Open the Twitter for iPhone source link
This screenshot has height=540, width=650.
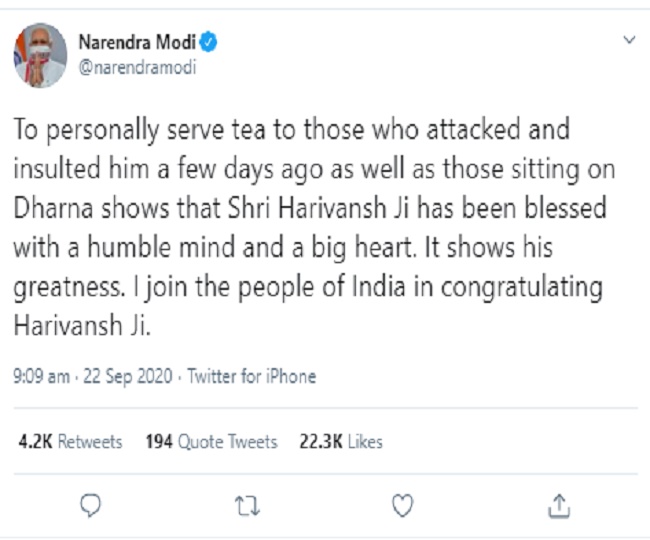pos(252,377)
